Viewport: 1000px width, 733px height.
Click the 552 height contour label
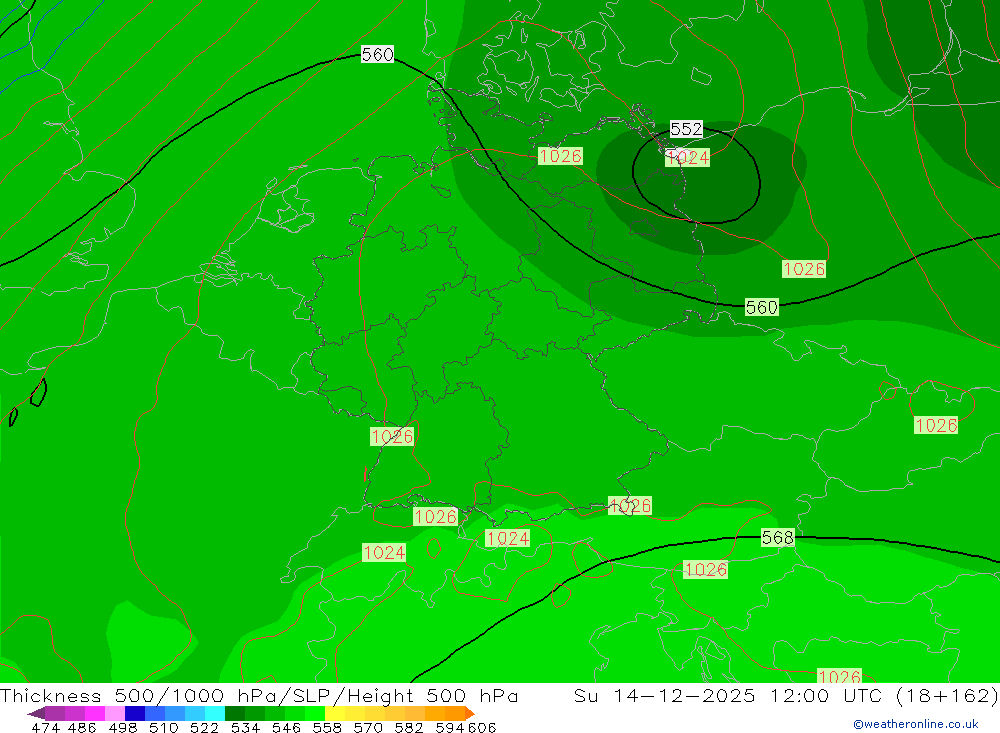point(686,130)
